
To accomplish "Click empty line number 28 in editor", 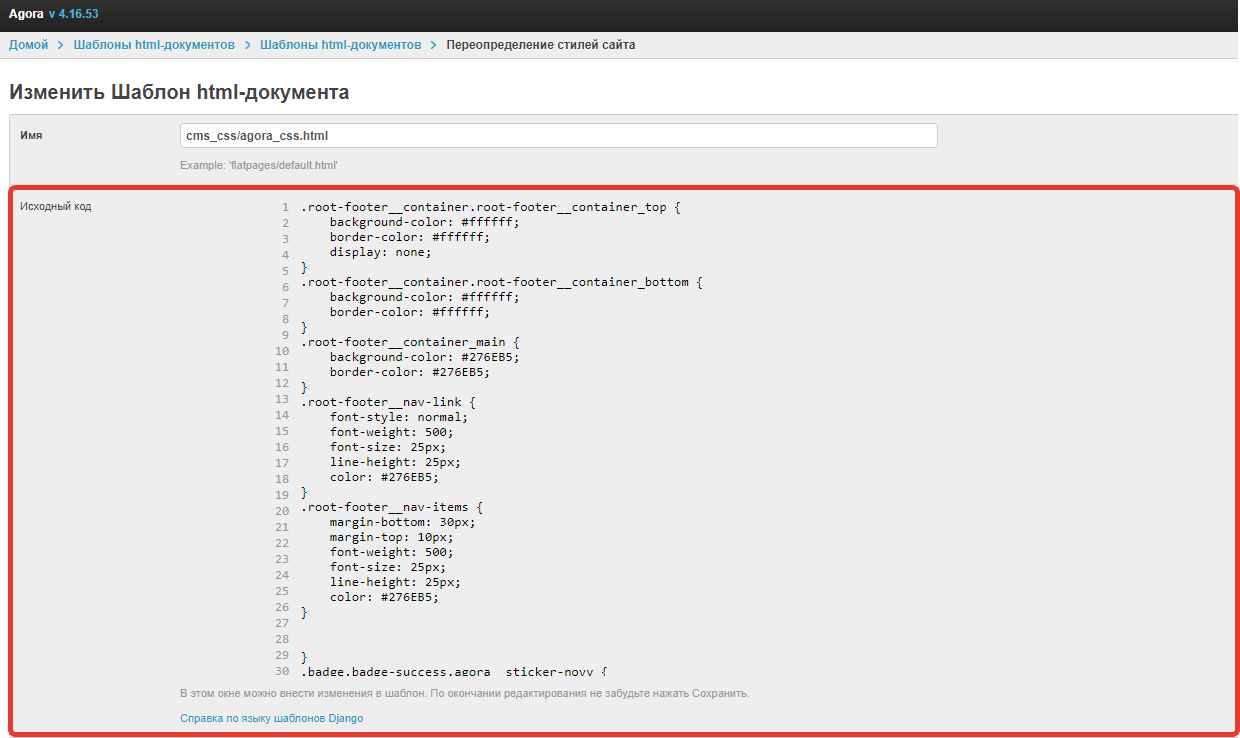I will coord(281,639).
